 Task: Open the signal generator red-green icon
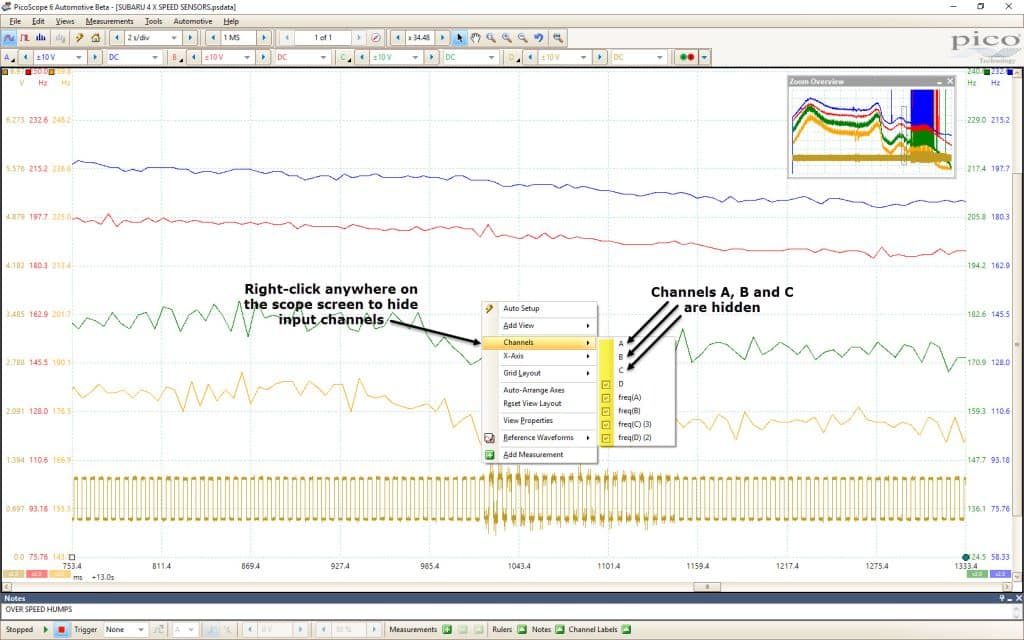687,57
